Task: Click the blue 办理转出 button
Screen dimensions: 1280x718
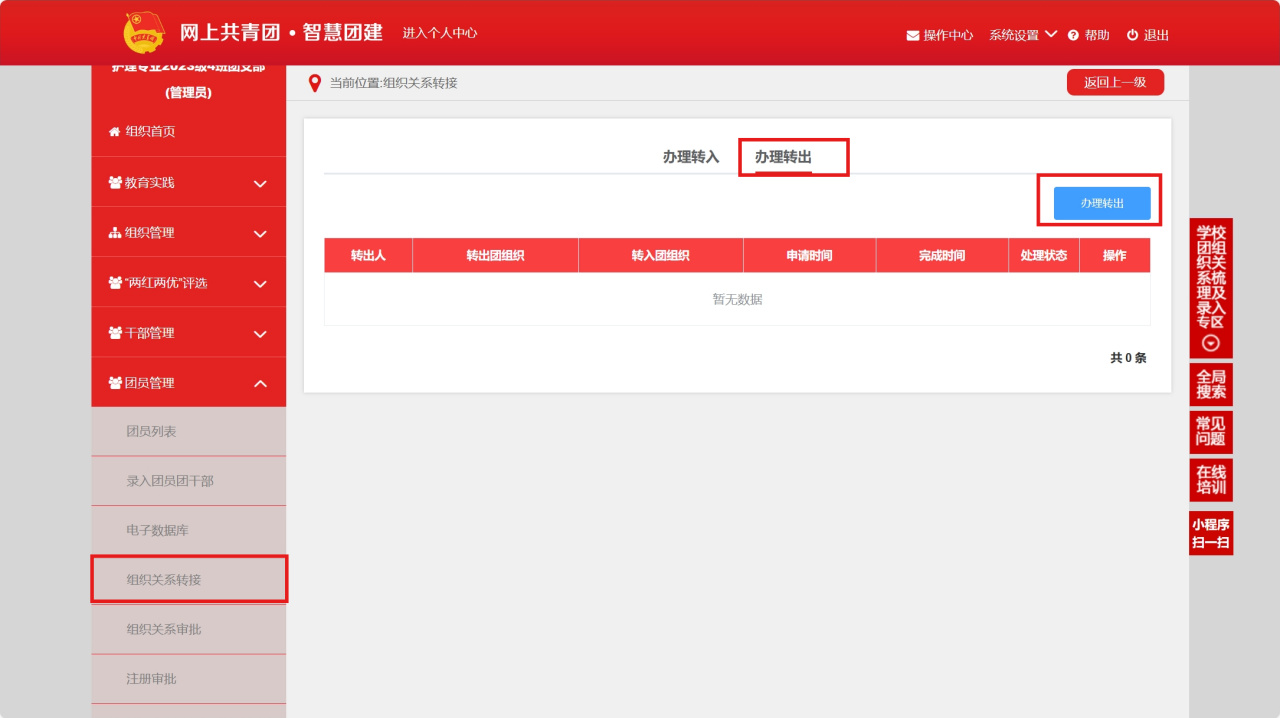Action: [x=1102, y=203]
